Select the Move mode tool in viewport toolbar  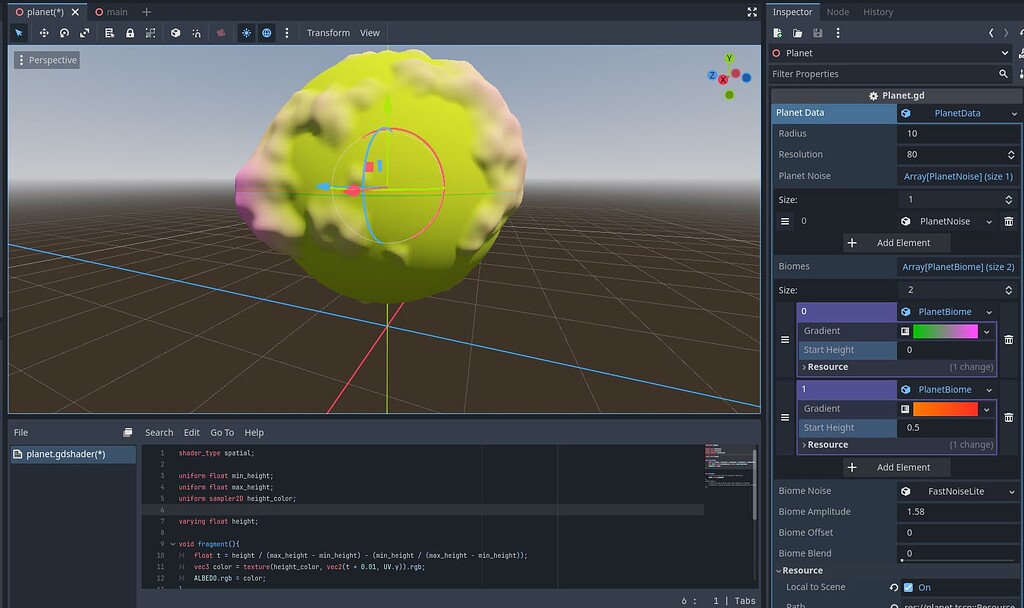pyautogui.click(x=44, y=33)
